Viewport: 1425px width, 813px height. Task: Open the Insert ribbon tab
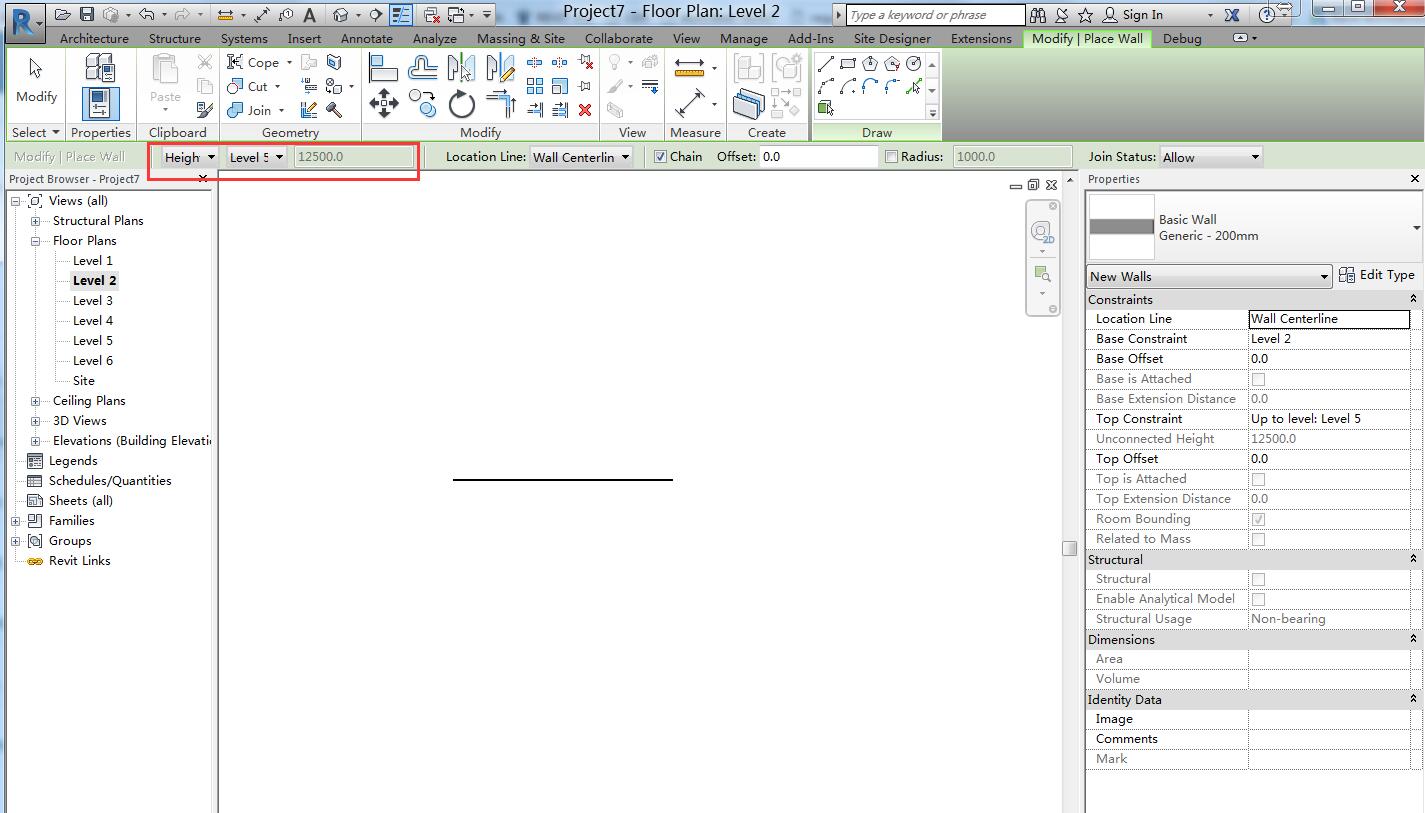click(304, 38)
